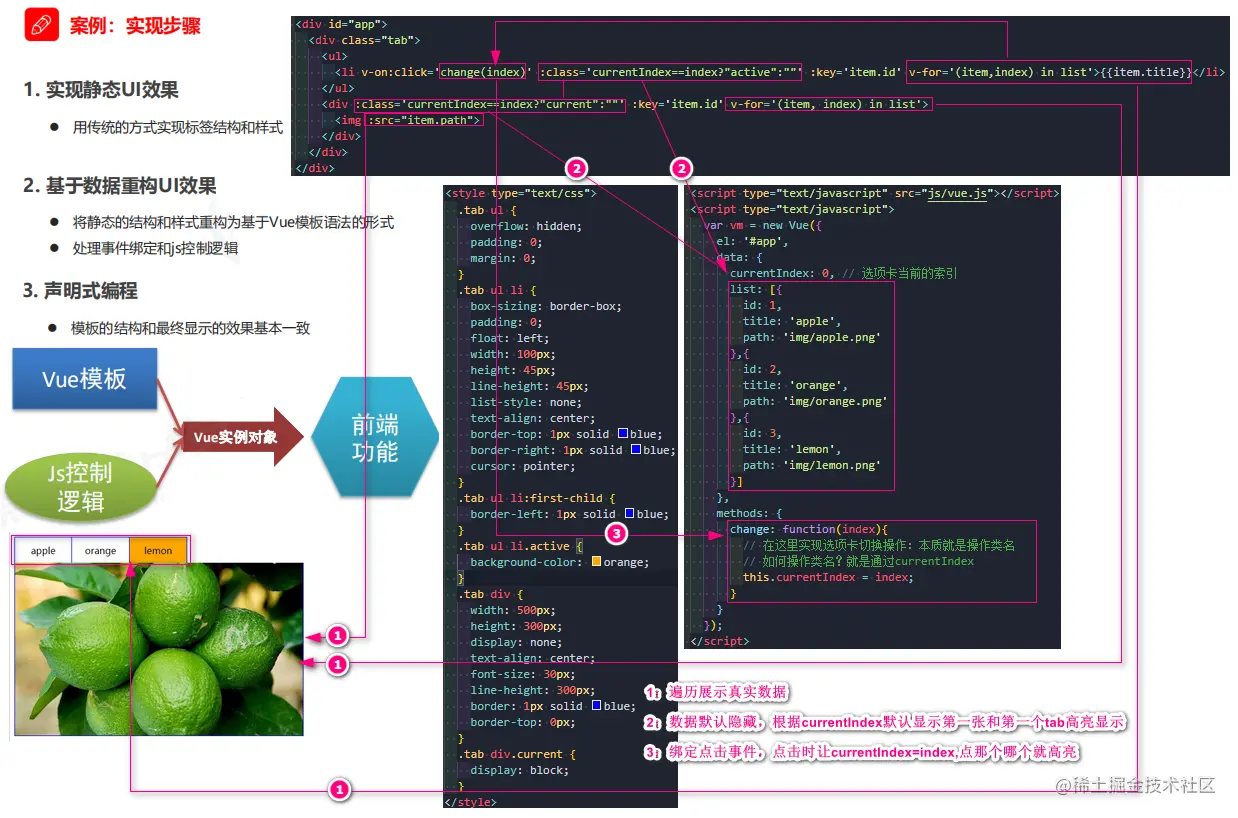Click the 'overflow: hidden;' CSS line

pyautogui.click(x=526, y=226)
